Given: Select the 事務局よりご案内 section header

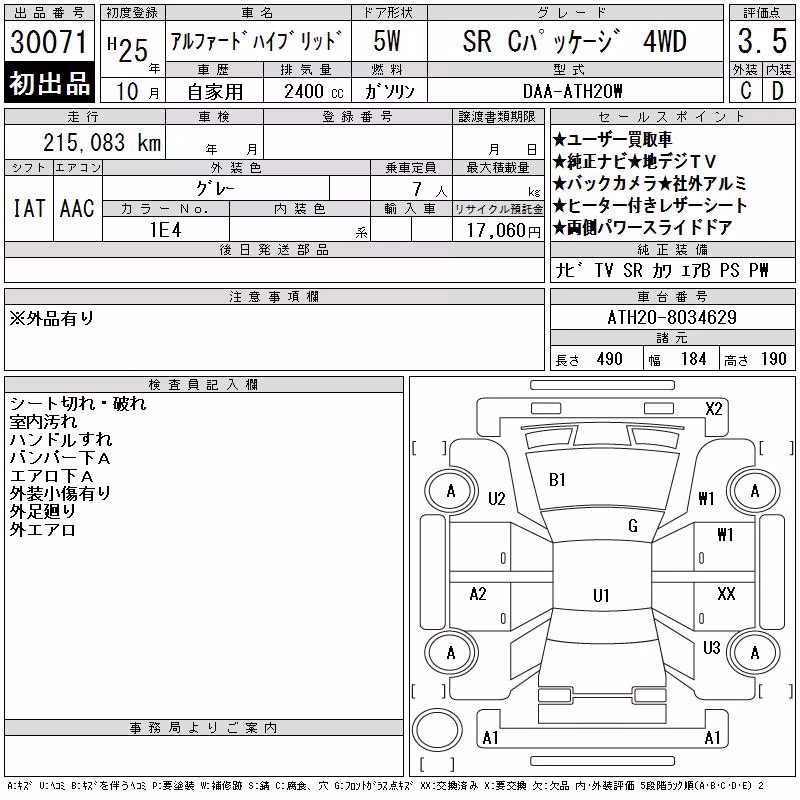Looking at the screenshot, I should tap(204, 728).
